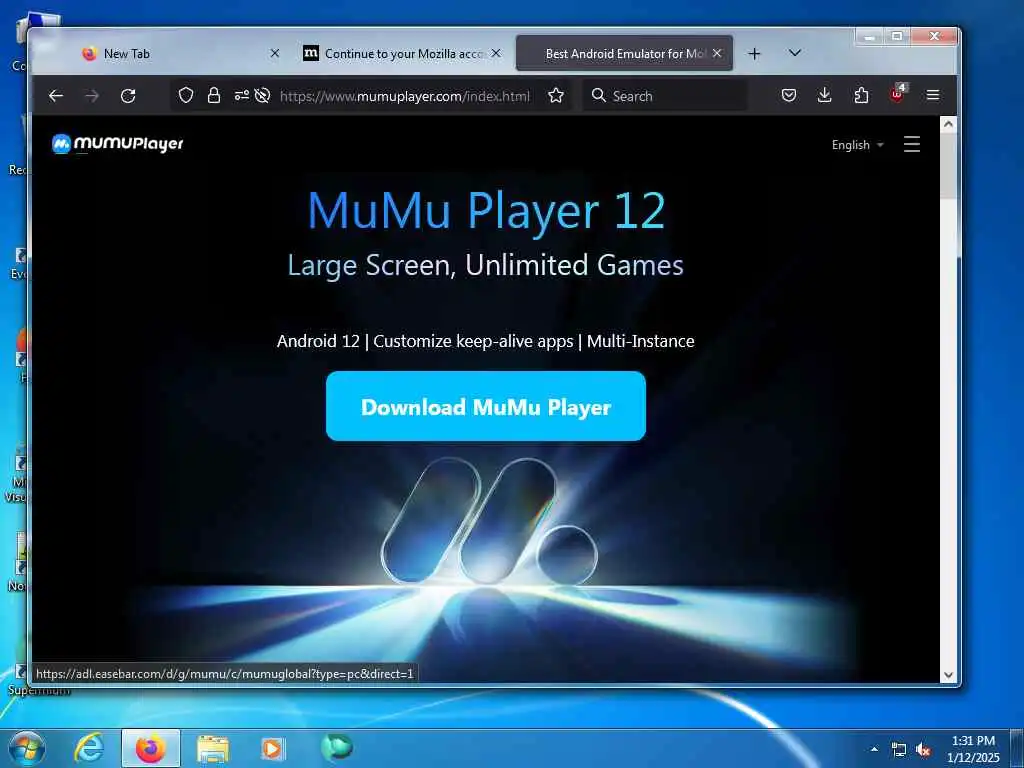Click the Firefox taskbar icon
The image size is (1024, 768).
click(150, 748)
